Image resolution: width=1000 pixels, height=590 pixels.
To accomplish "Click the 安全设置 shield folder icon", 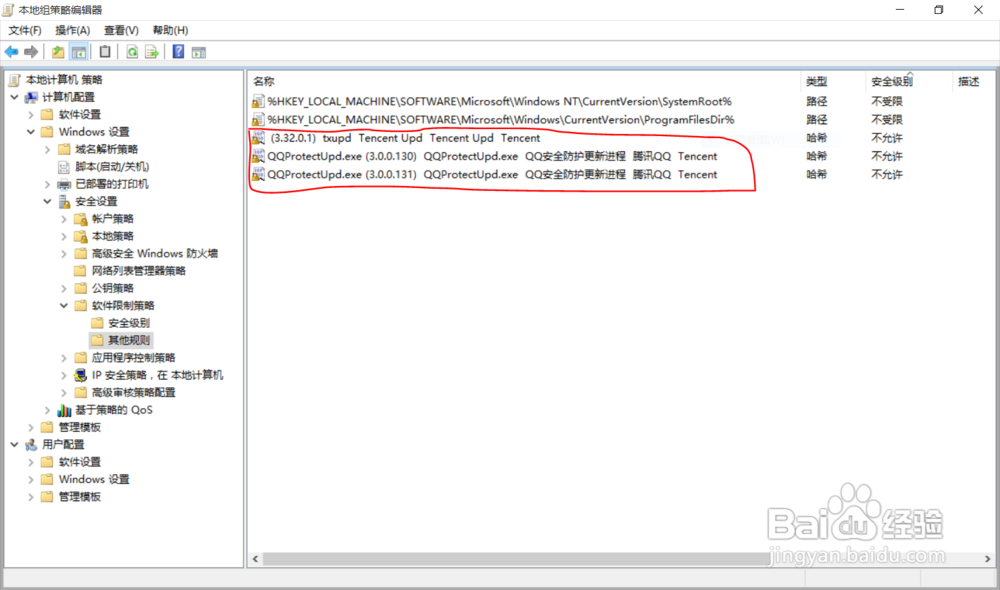I will 64,202.
